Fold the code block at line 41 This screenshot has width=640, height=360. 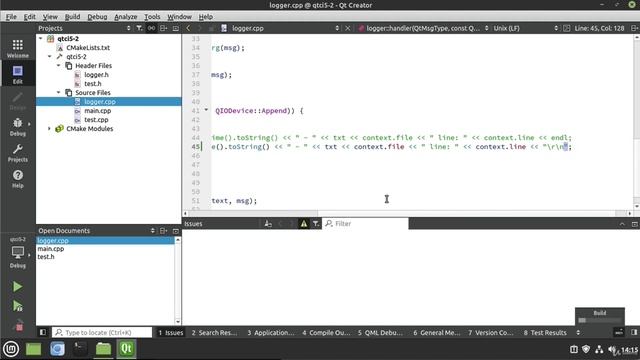pos(206,110)
